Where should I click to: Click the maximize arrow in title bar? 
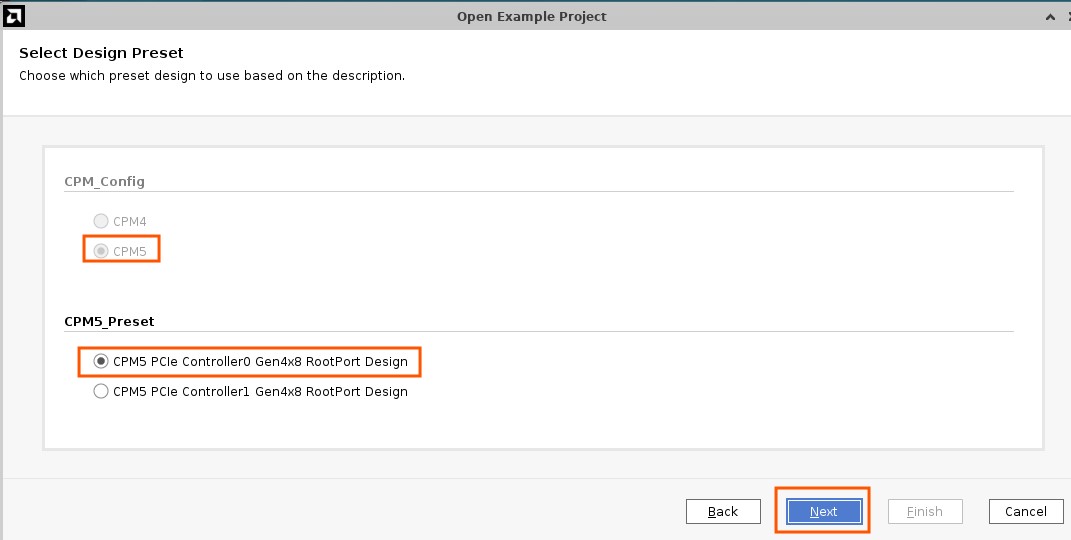pos(1049,16)
